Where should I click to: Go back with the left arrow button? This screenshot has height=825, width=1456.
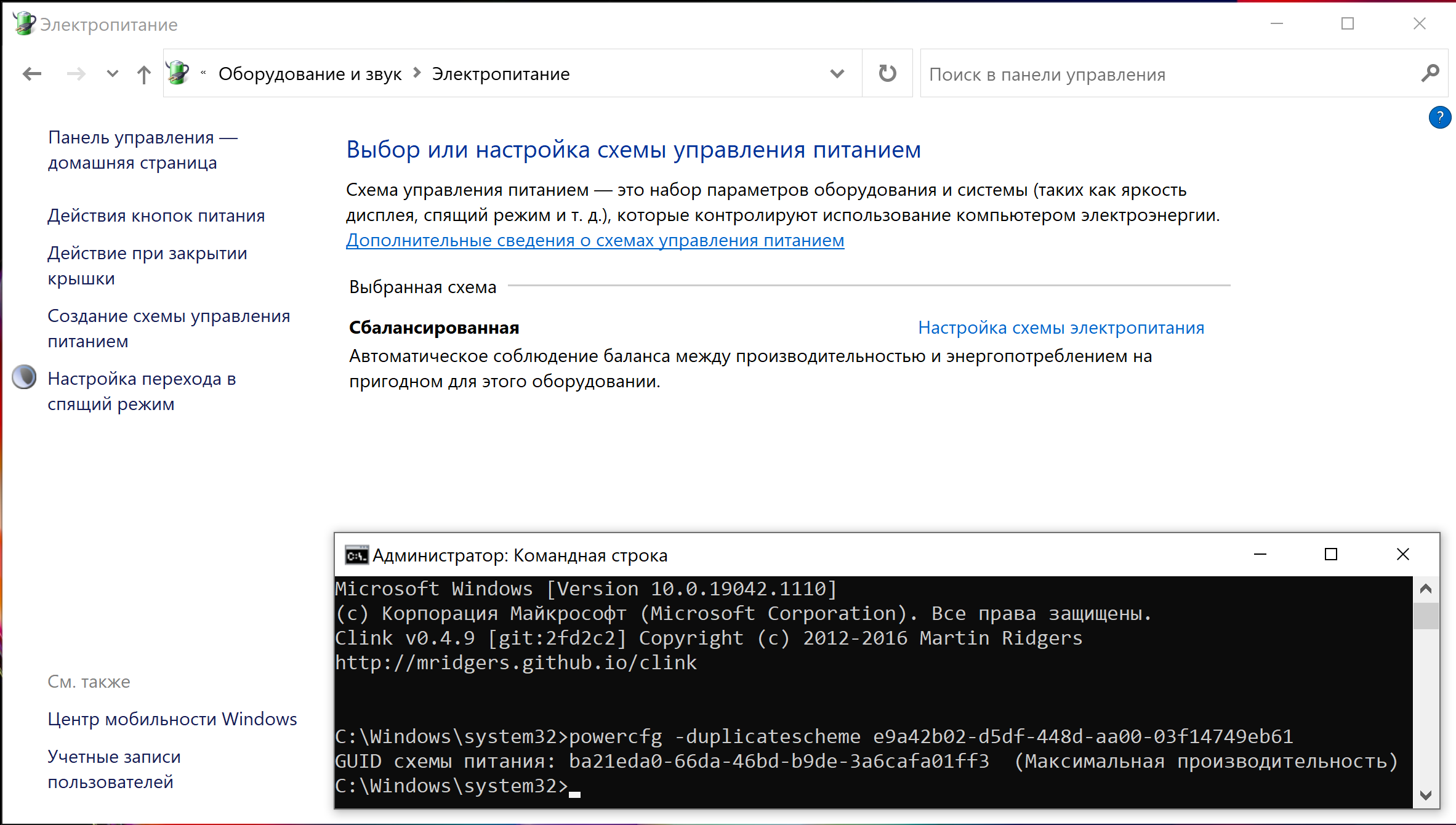32,74
